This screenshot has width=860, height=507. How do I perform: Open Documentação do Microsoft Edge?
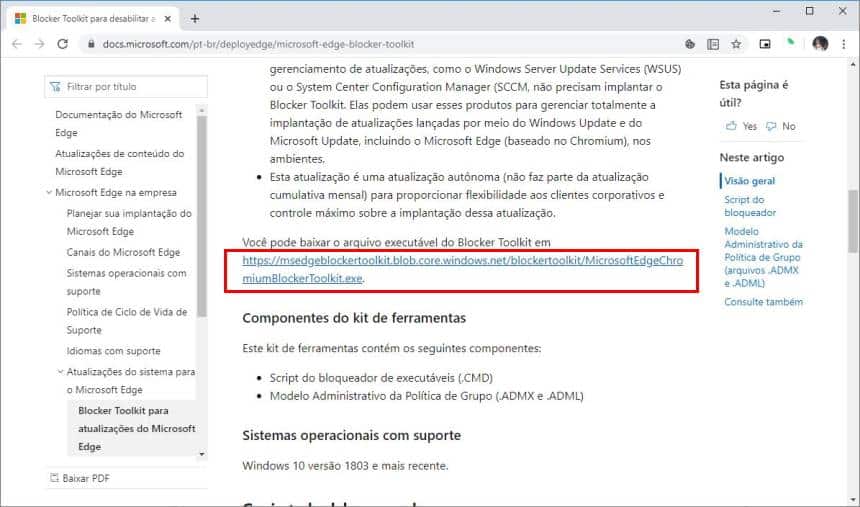(118, 123)
